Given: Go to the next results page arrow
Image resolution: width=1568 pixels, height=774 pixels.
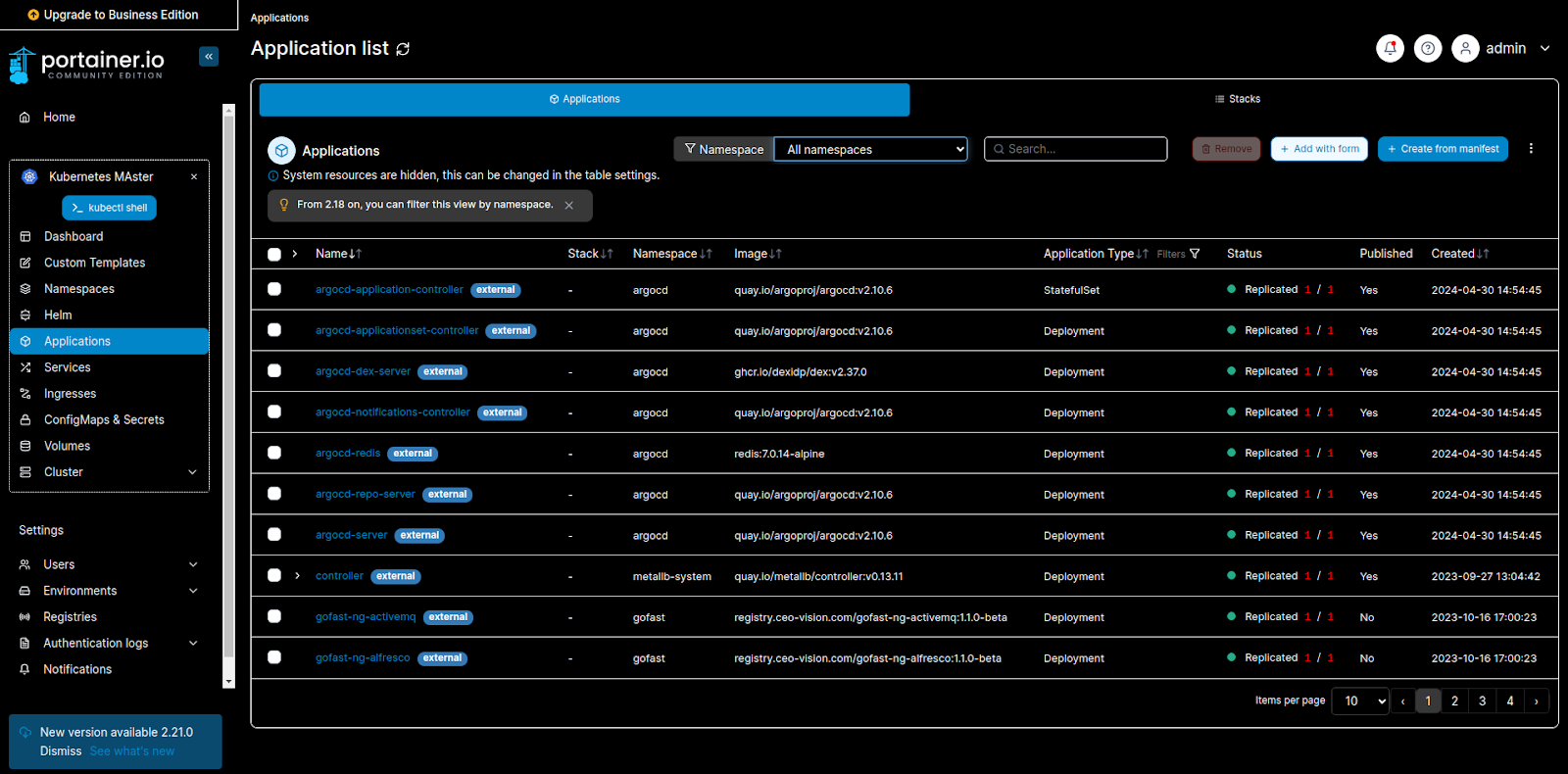Looking at the screenshot, I should pos(1536,701).
